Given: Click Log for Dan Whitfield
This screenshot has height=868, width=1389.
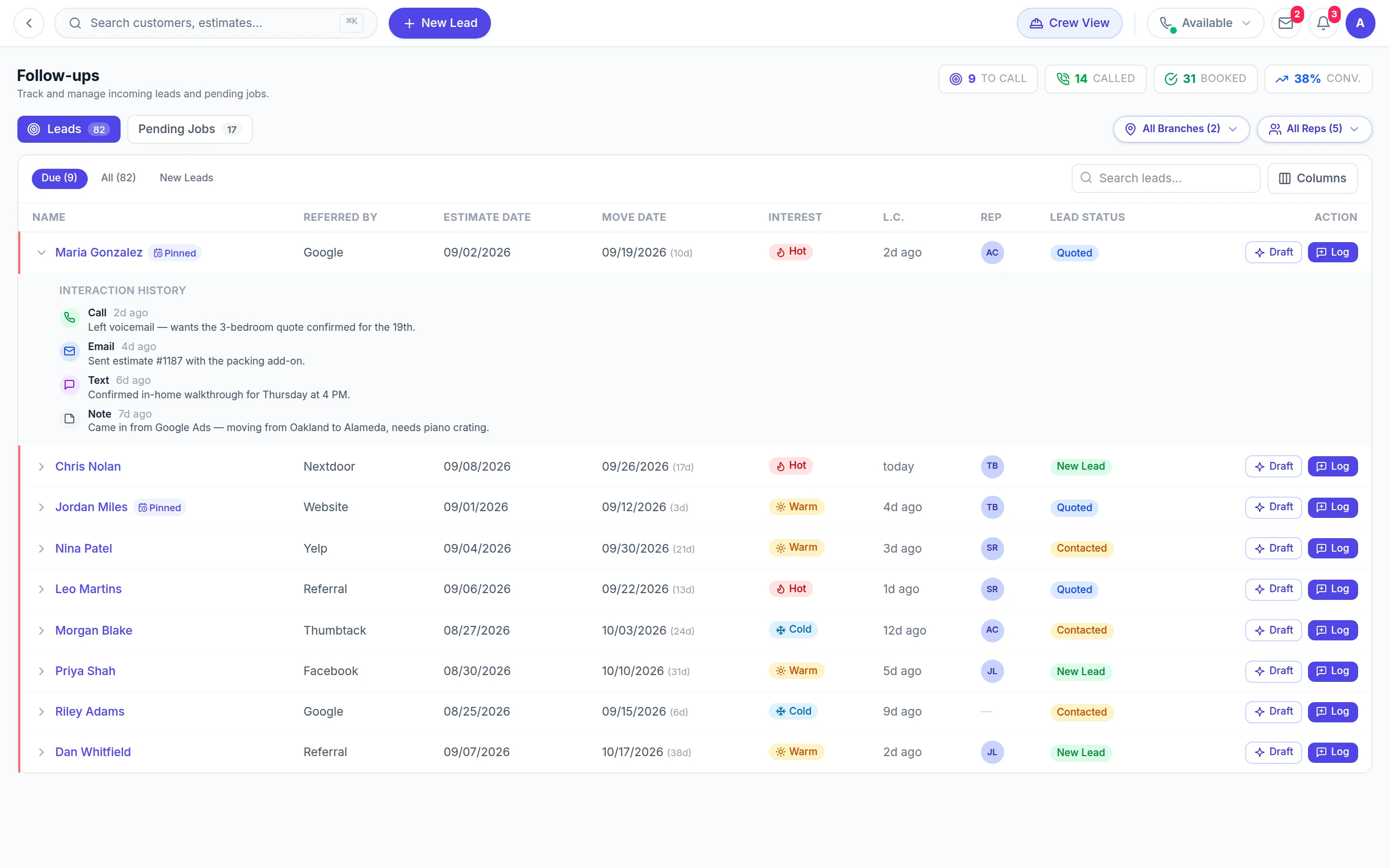Looking at the screenshot, I should [1332, 752].
